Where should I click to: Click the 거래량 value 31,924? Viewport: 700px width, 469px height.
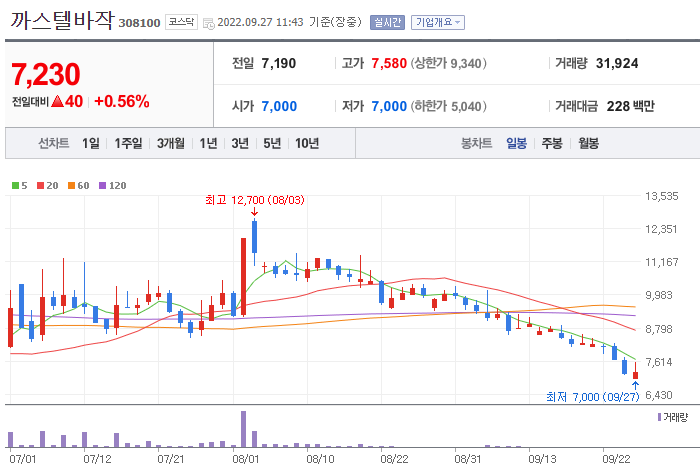tap(617, 63)
